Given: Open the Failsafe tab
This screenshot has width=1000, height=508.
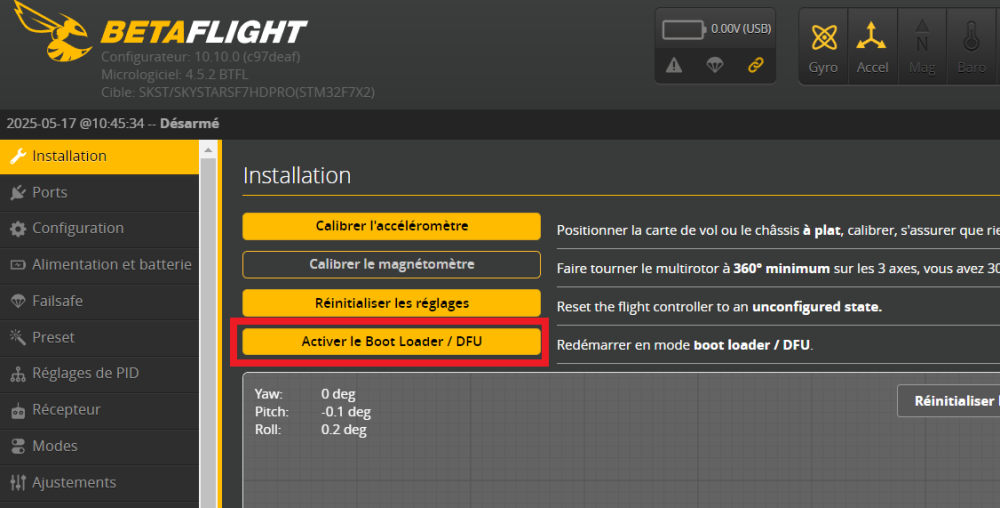Looking at the screenshot, I should (x=57, y=301).
